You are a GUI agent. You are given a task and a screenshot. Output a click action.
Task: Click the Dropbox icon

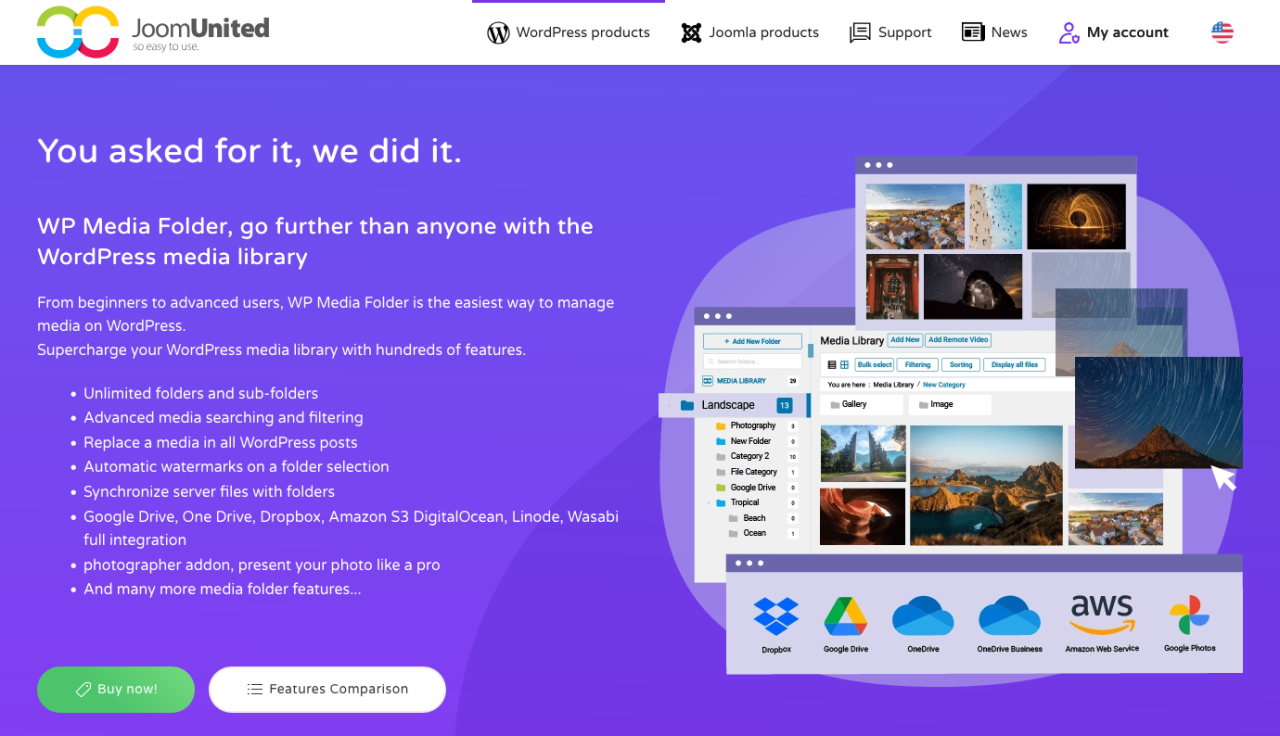[776, 616]
